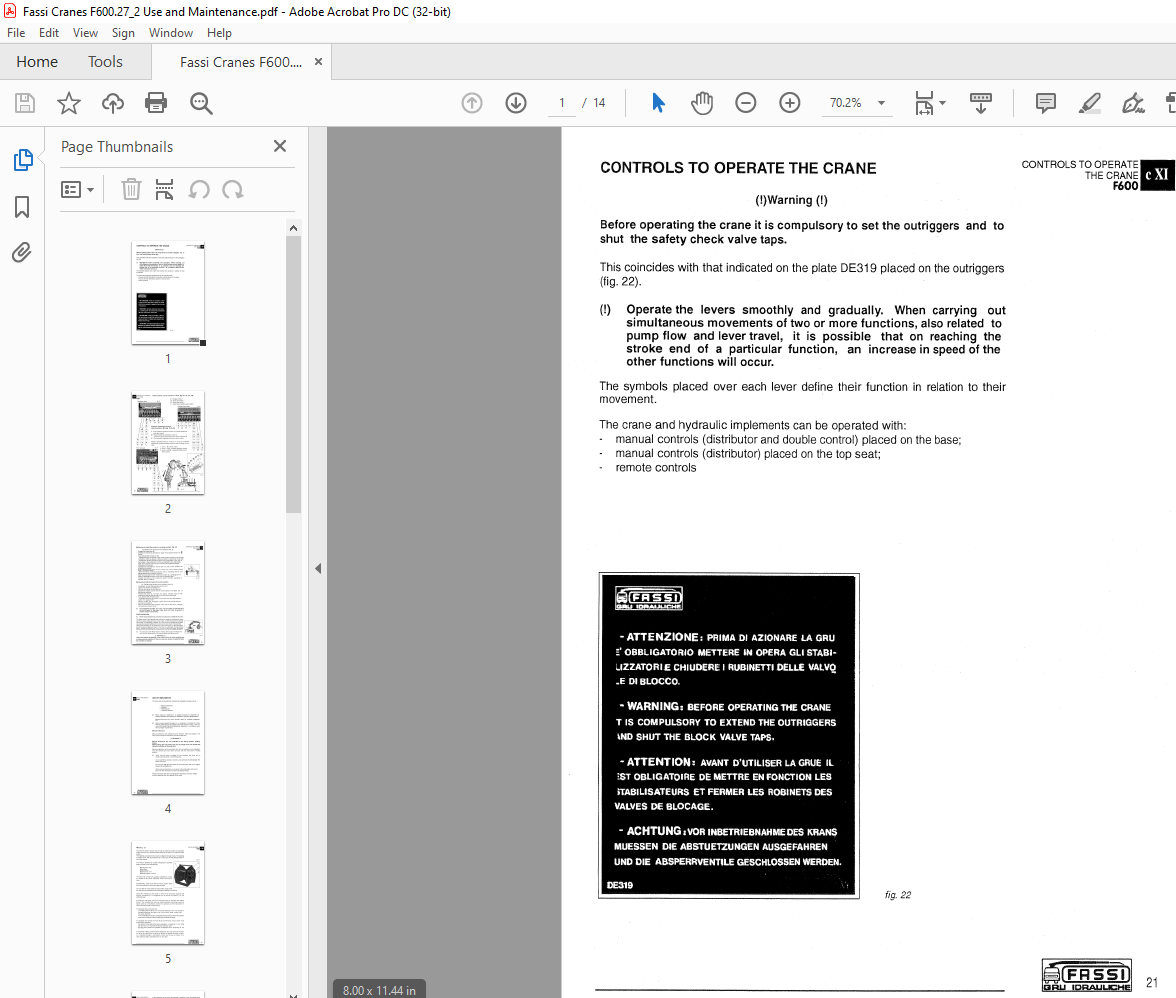
Task: Click the thumbnails panel scrollbar thumb
Action: point(293,374)
